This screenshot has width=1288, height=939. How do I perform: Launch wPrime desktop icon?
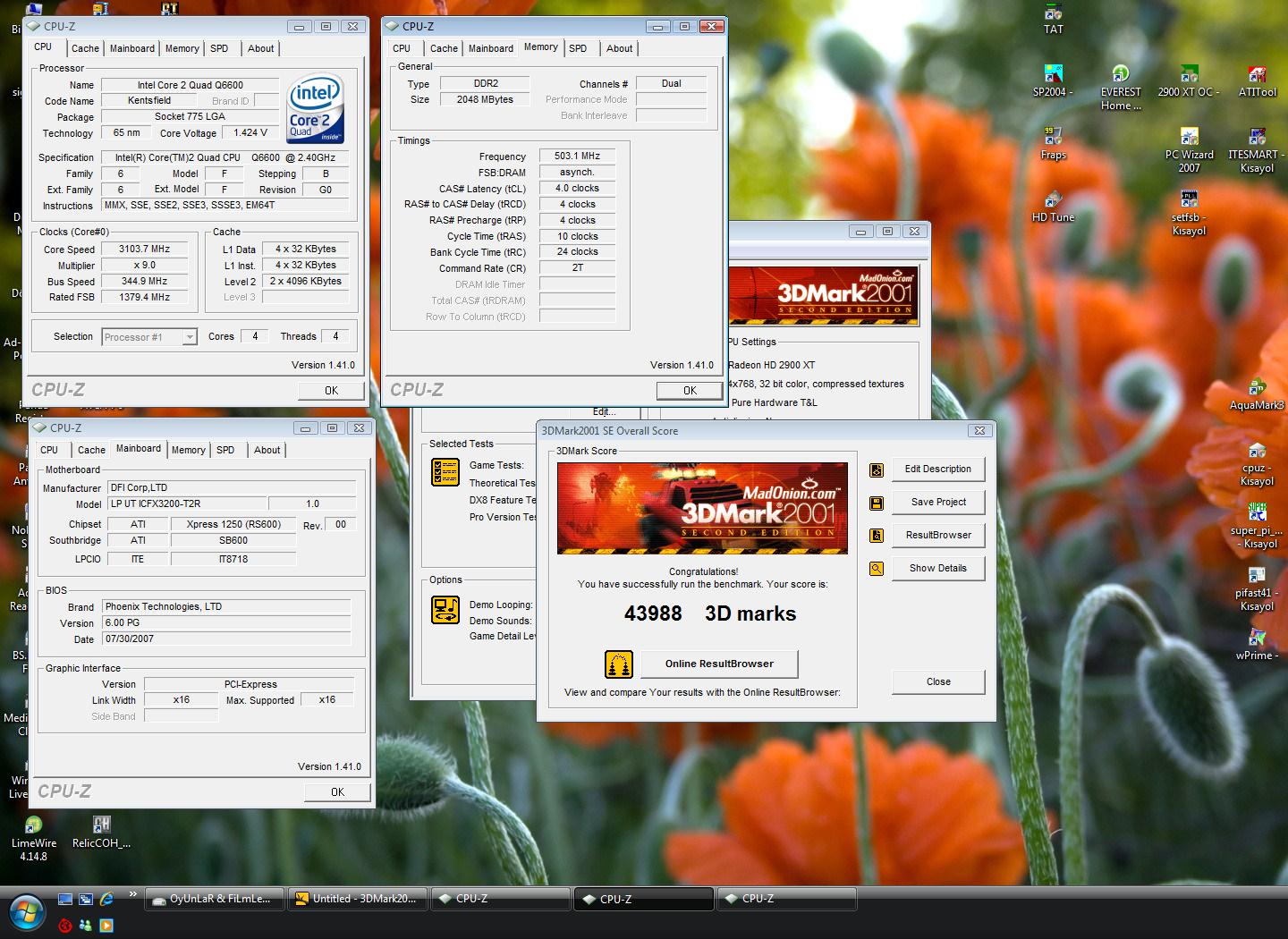pos(1257,645)
